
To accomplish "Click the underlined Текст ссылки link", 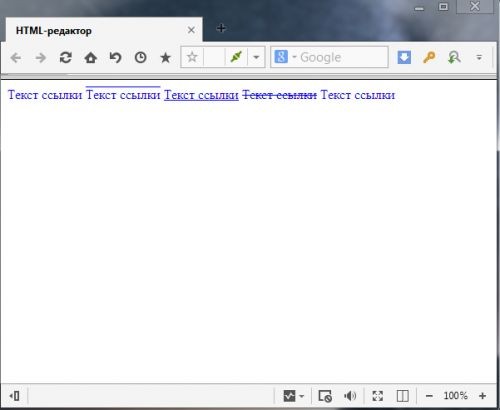I will coord(201,95).
